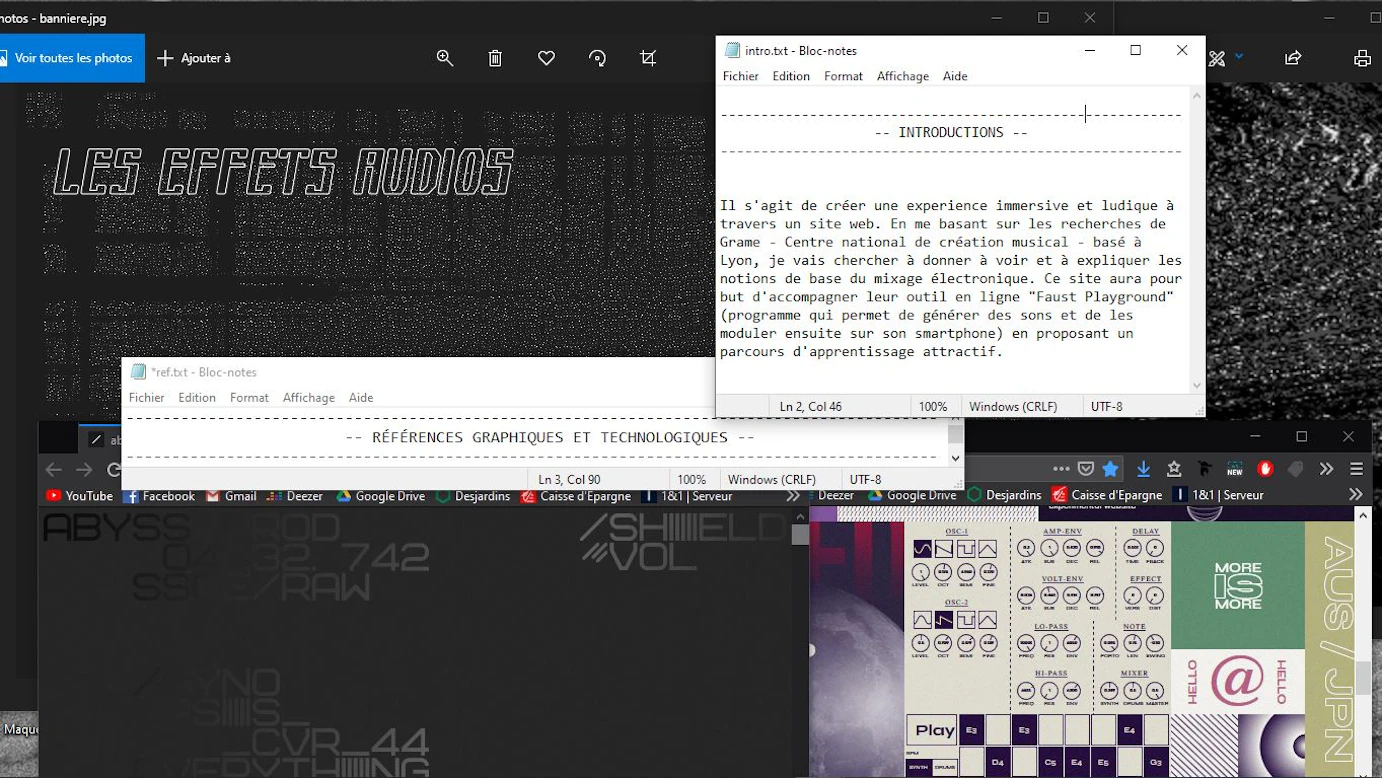
Task: Click the back arrow in left browser
Action: click(x=53, y=469)
